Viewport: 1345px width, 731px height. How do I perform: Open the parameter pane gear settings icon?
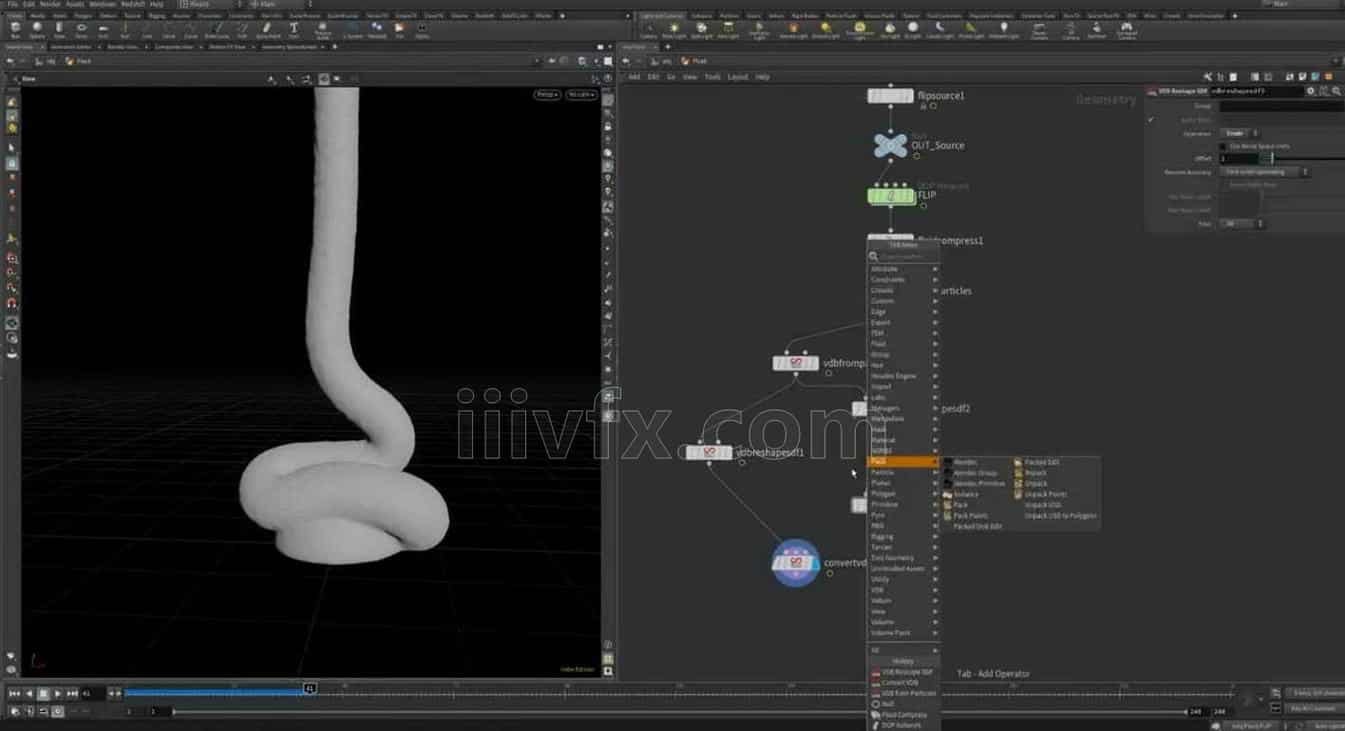1311,91
